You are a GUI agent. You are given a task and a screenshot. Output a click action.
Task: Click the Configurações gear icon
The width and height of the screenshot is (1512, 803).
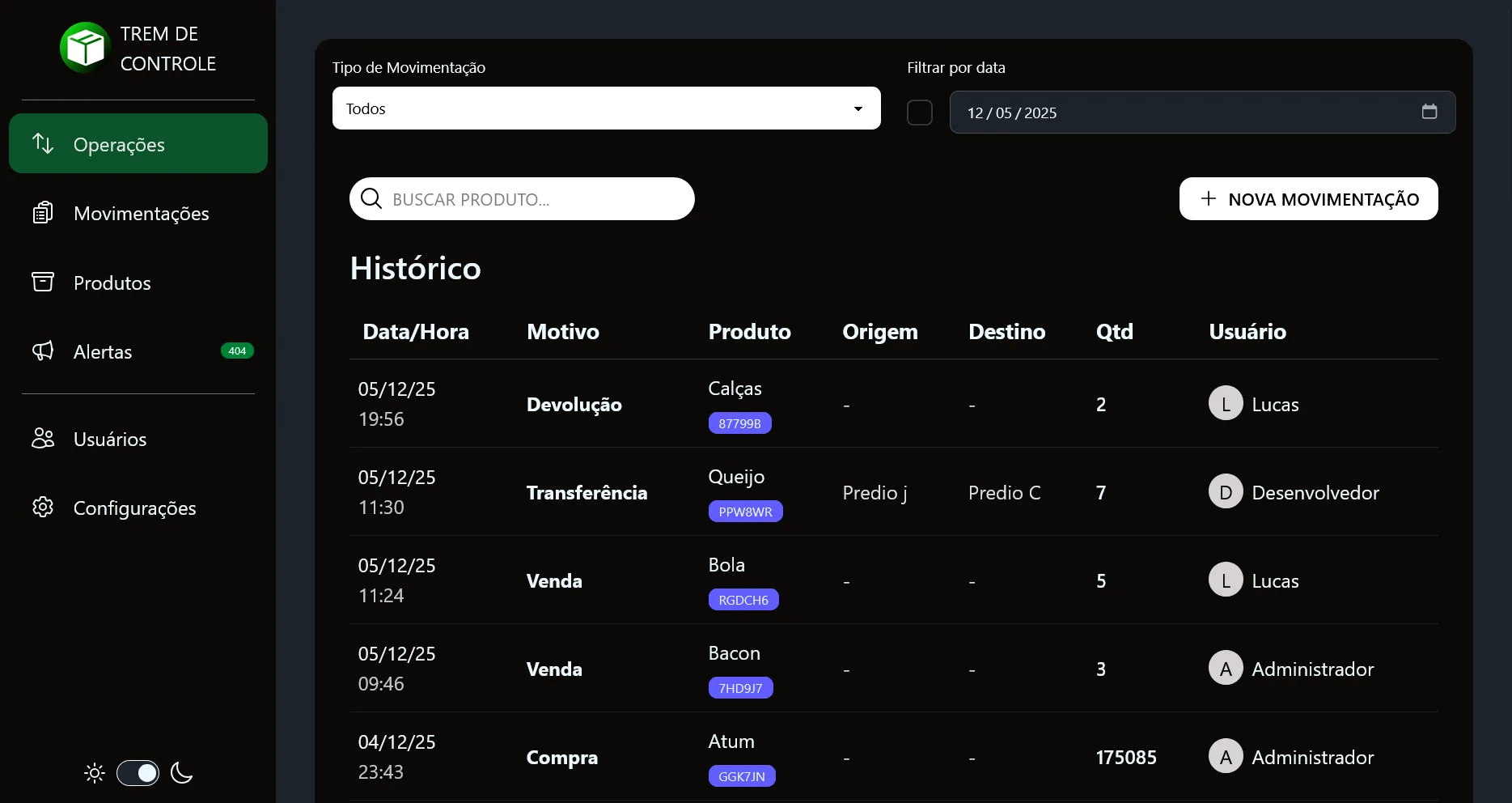pyautogui.click(x=43, y=507)
